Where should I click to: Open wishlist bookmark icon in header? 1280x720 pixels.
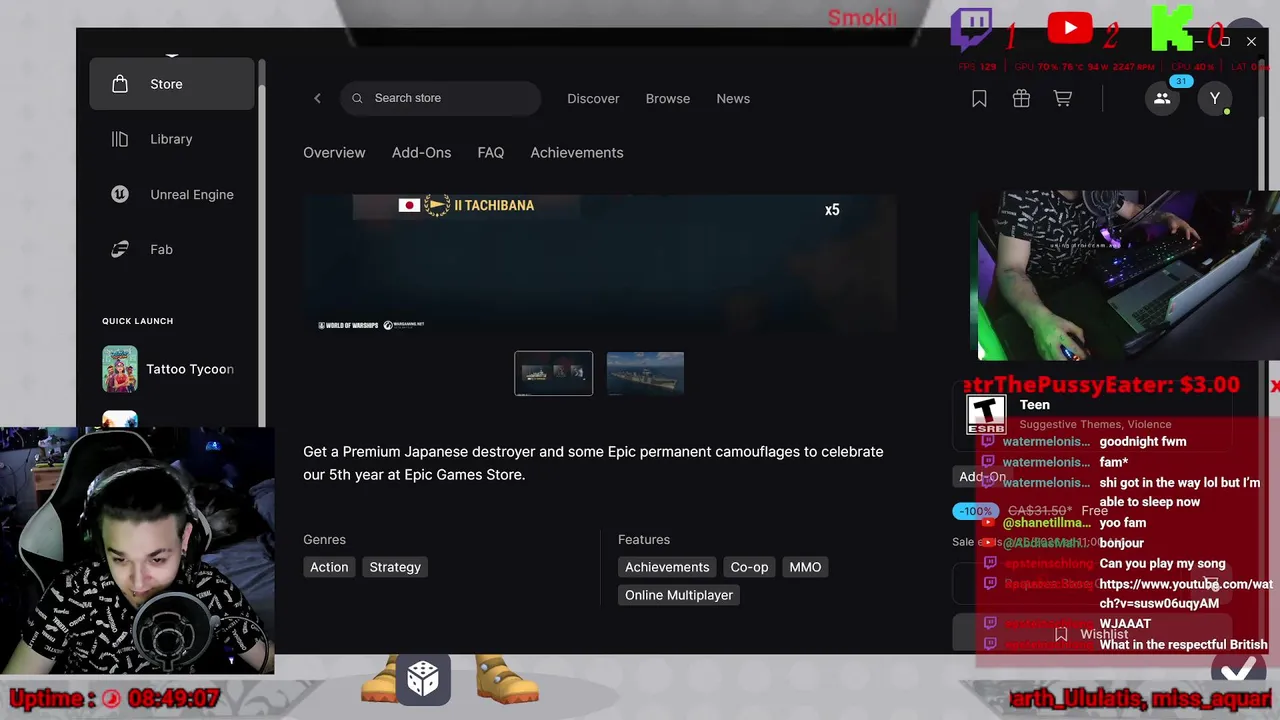(x=979, y=98)
